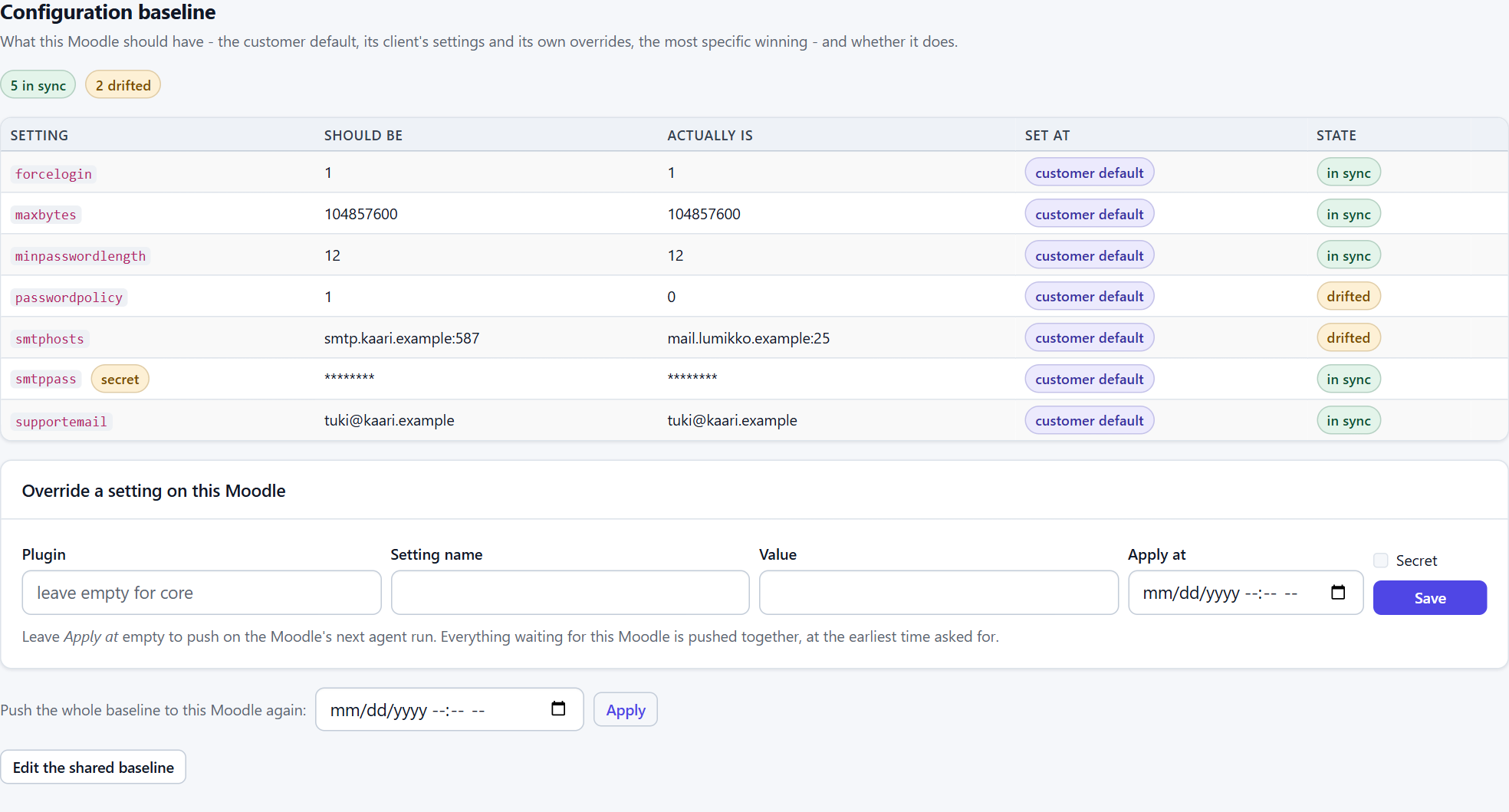Select the maxbytes setting name
Screen dimensions: 1509x812
[x=46, y=215]
